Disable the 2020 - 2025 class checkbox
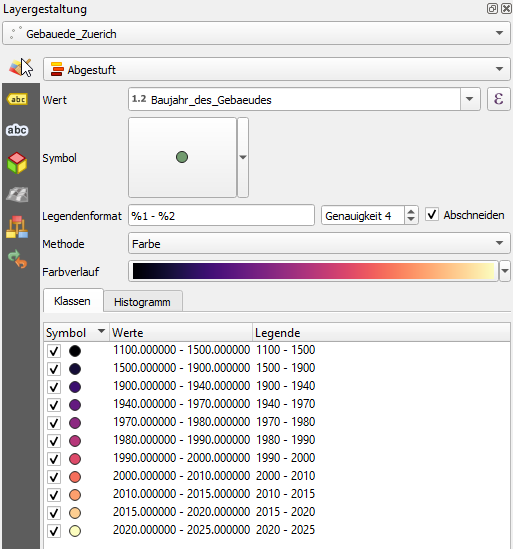 coord(54,531)
